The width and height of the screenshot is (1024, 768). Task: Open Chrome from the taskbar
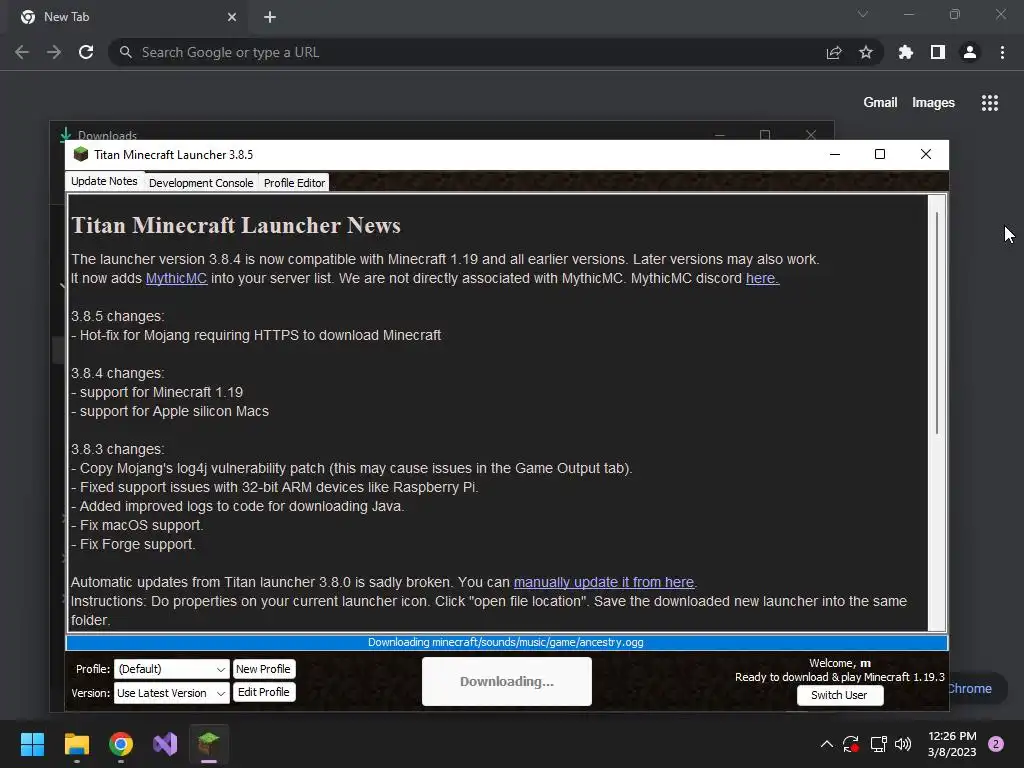tap(121, 744)
